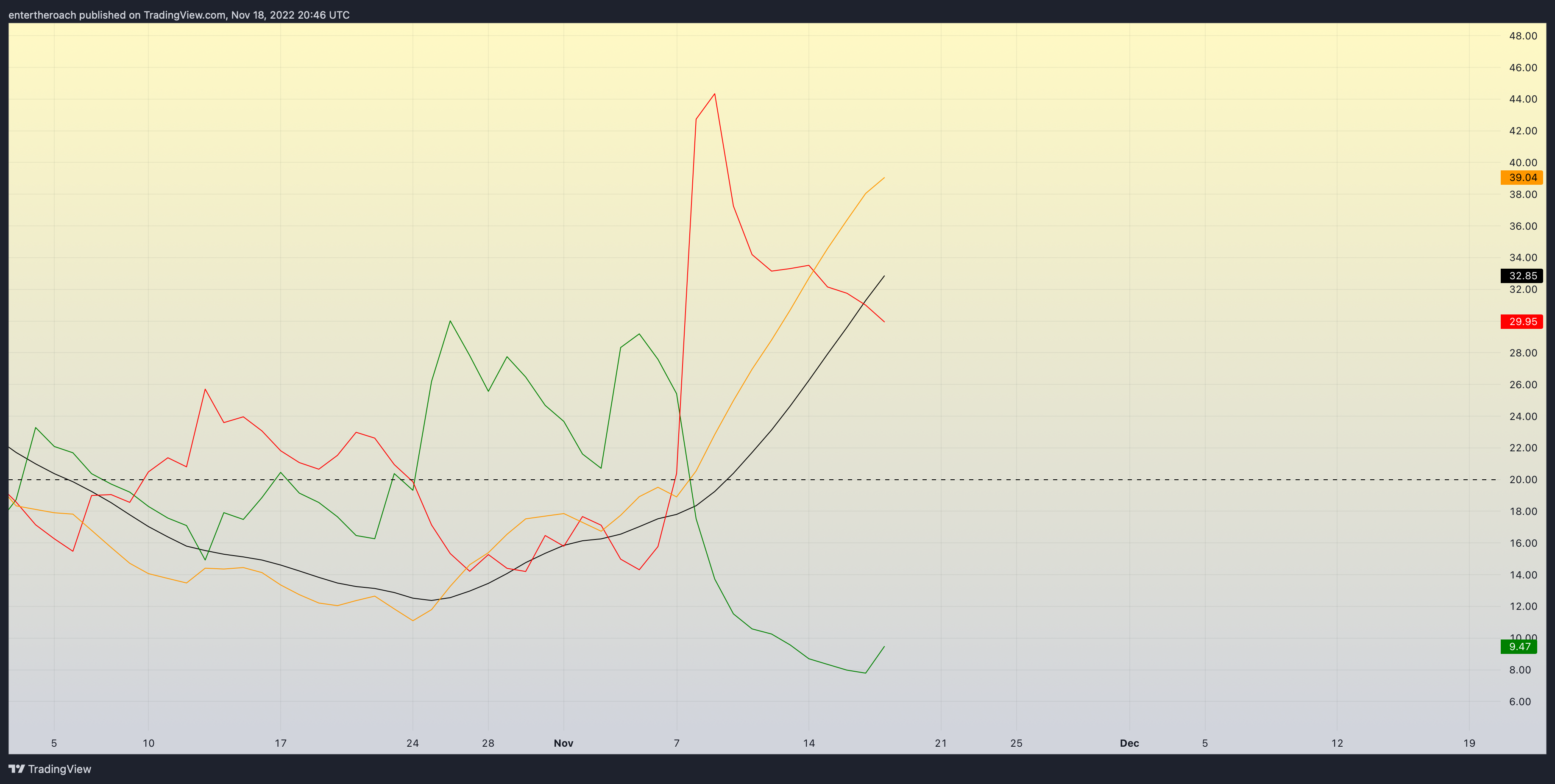The width and height of the screenshot is (1555, 784).
Task: Click the 6.00 price axis label
Action: (1520, 702)
